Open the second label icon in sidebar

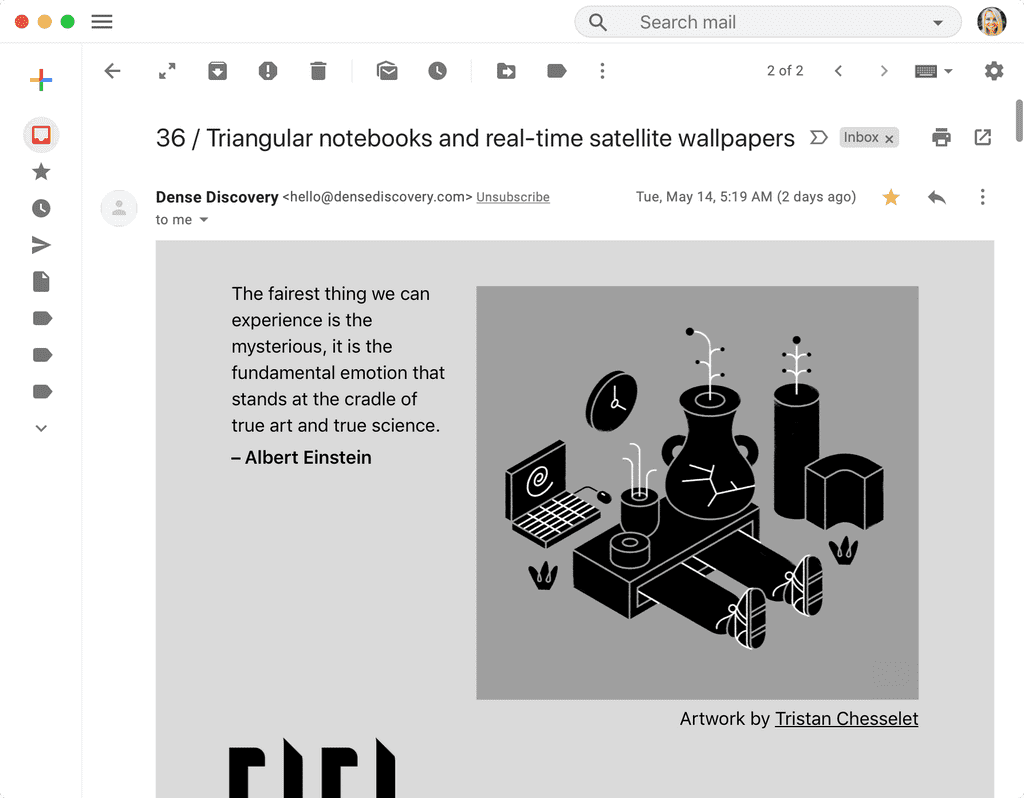42,355
